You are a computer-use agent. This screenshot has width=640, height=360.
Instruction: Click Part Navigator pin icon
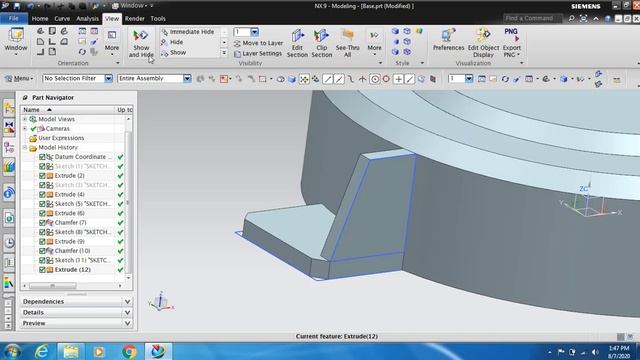[x=25, y=98]
